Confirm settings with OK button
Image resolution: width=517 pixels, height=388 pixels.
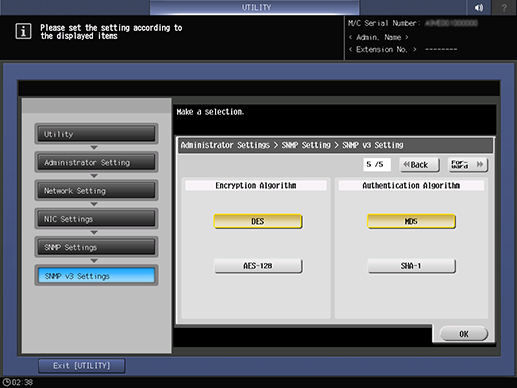464,334
